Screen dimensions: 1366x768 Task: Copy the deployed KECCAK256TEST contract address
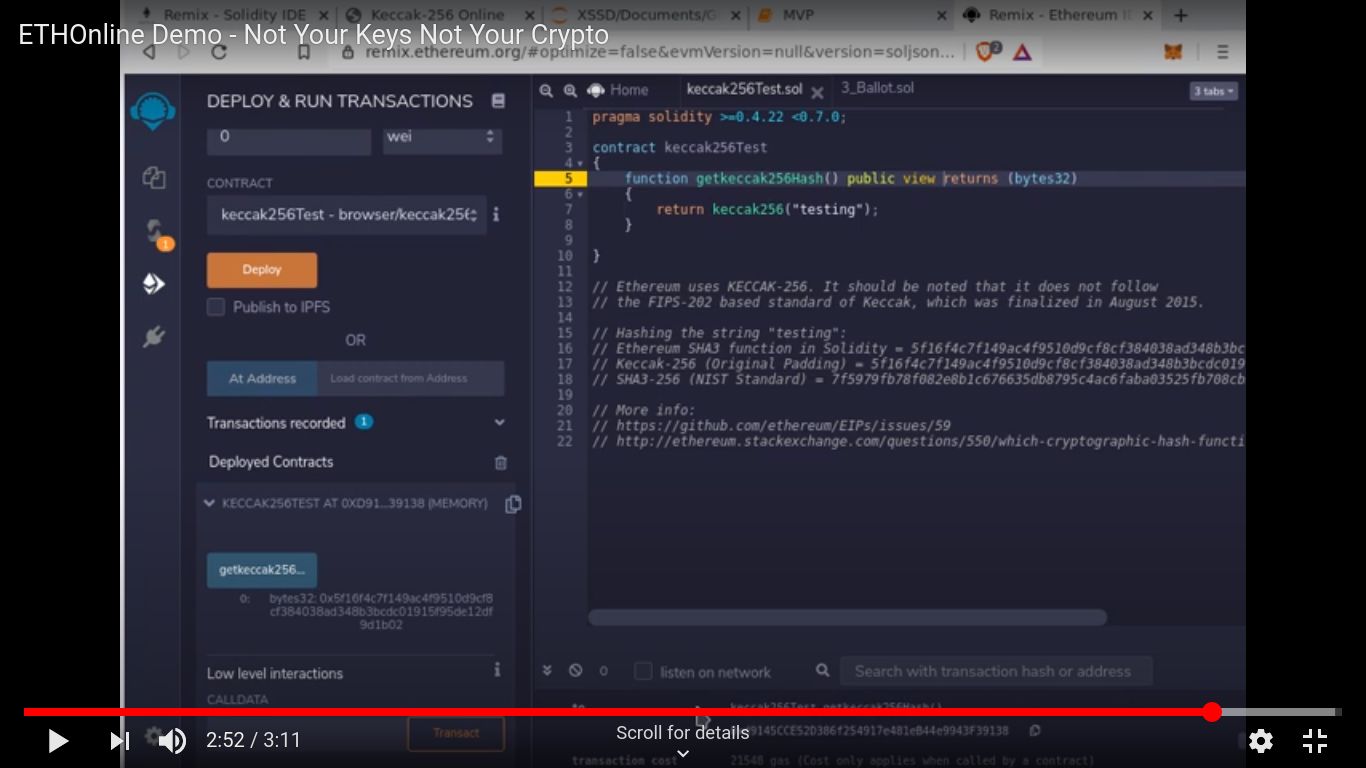(x=513, y=504)
